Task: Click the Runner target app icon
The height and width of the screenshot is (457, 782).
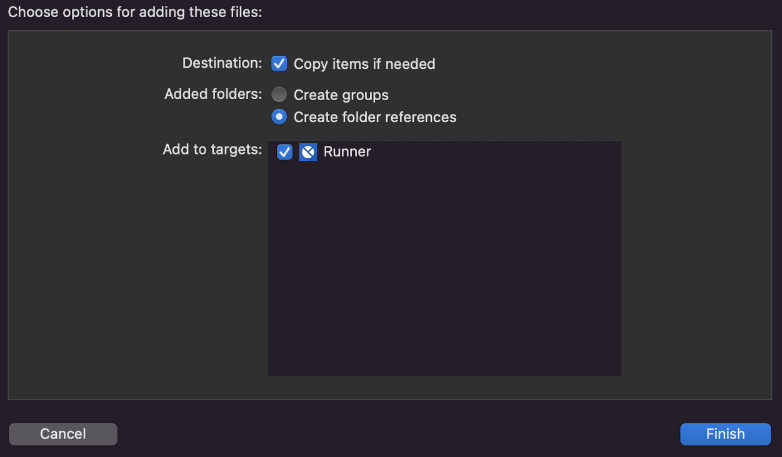Action: pos(308,152)
